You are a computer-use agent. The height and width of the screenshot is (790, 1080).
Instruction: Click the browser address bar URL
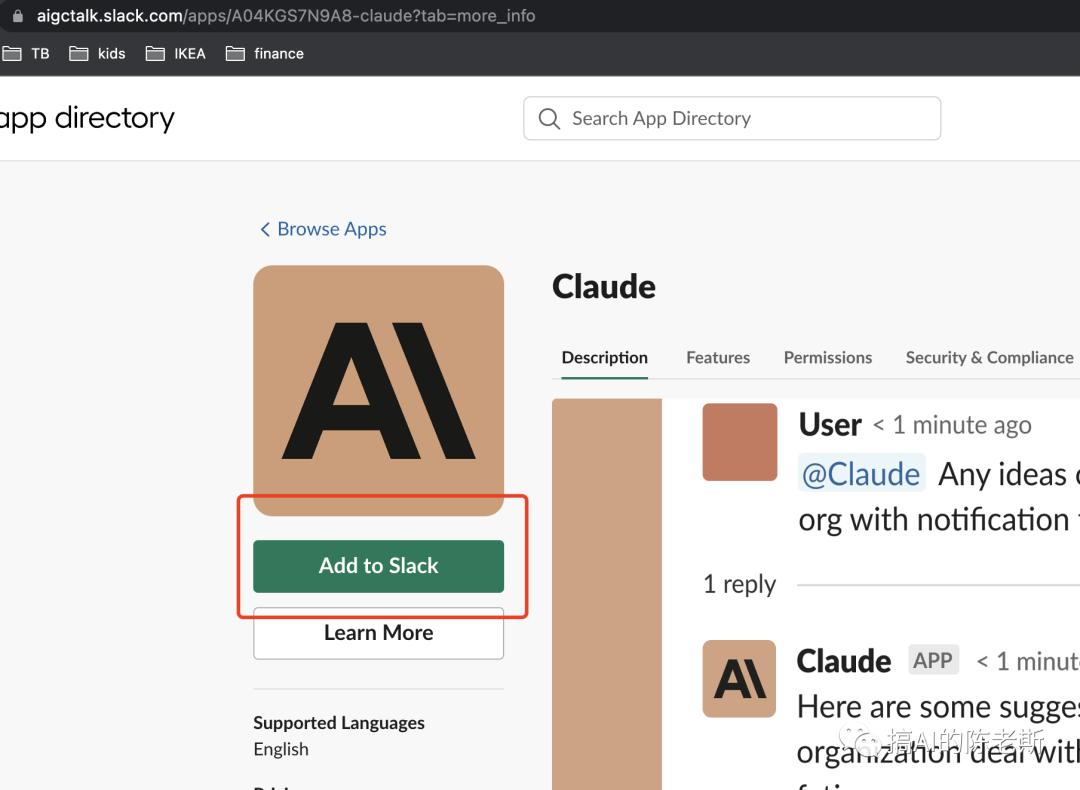[x=286, y=15]
